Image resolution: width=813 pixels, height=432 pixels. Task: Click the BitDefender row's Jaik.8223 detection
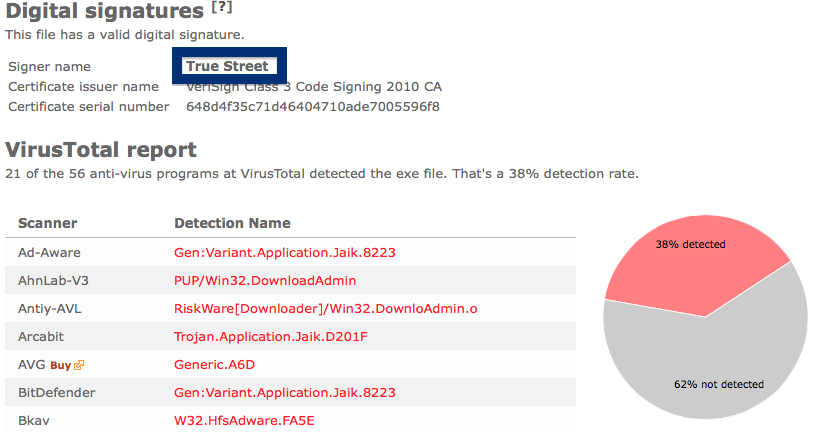285,393
